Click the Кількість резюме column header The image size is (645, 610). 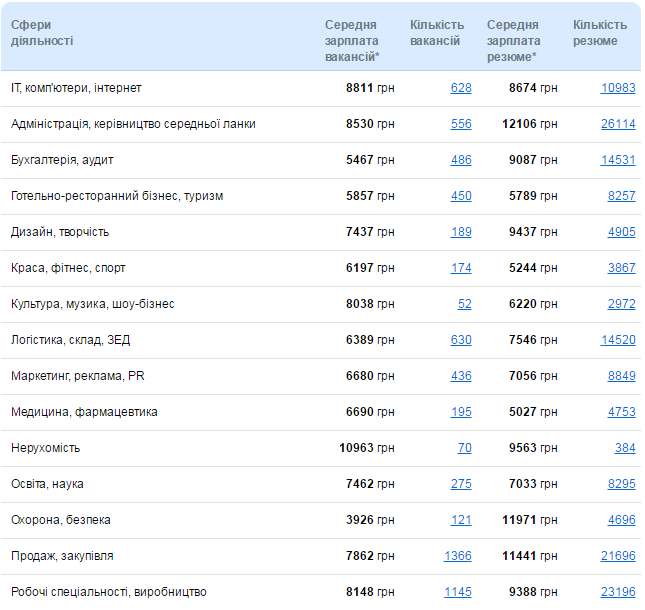point(600,33)
